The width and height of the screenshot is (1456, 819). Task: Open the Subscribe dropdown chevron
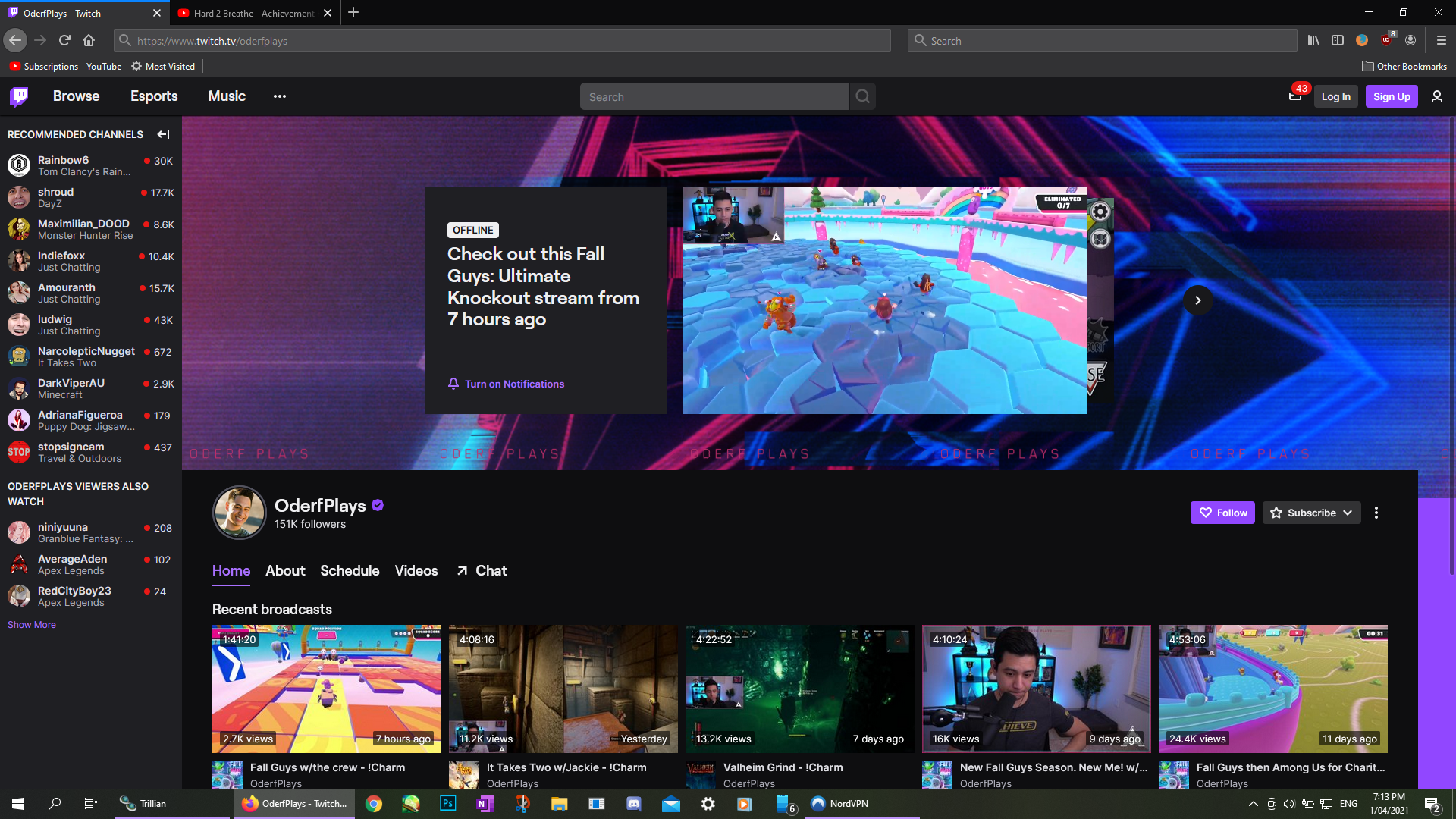click(1348, 513)
